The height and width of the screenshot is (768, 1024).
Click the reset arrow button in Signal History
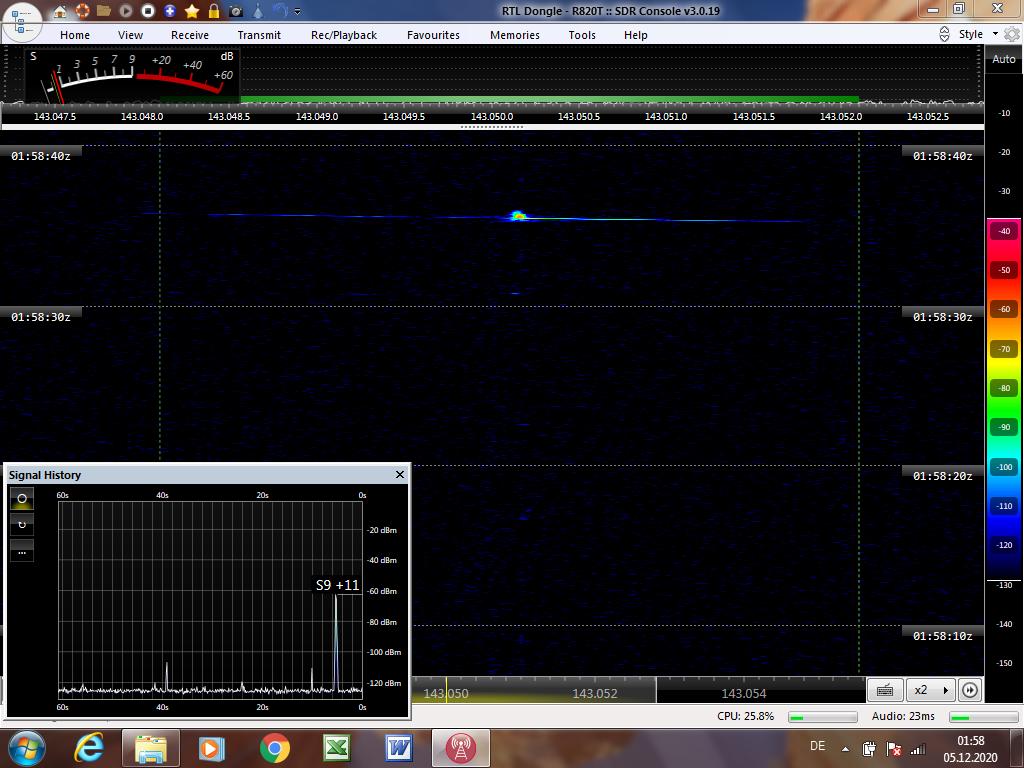22,524
